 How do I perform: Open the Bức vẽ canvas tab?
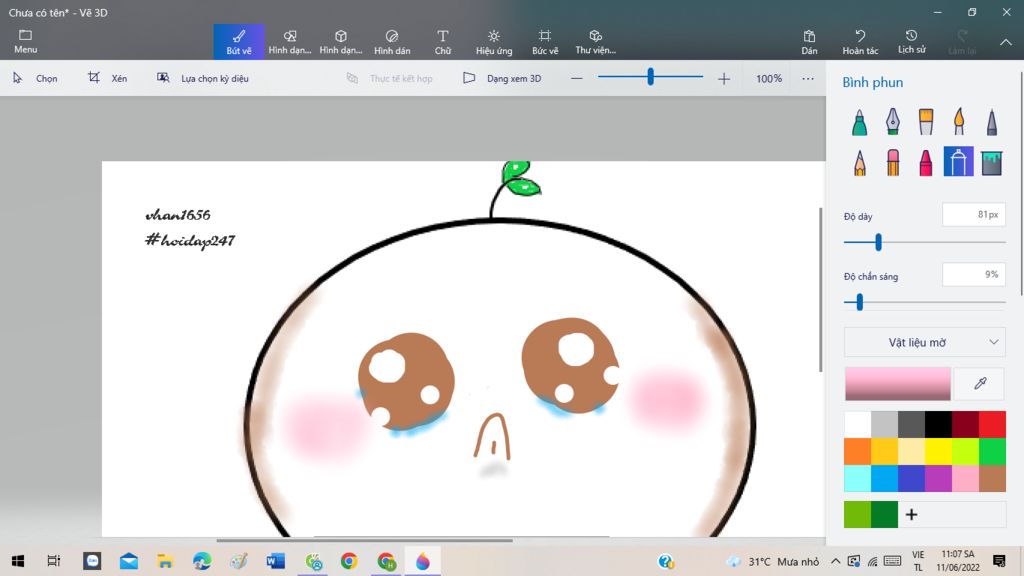[x=545, y=42]
